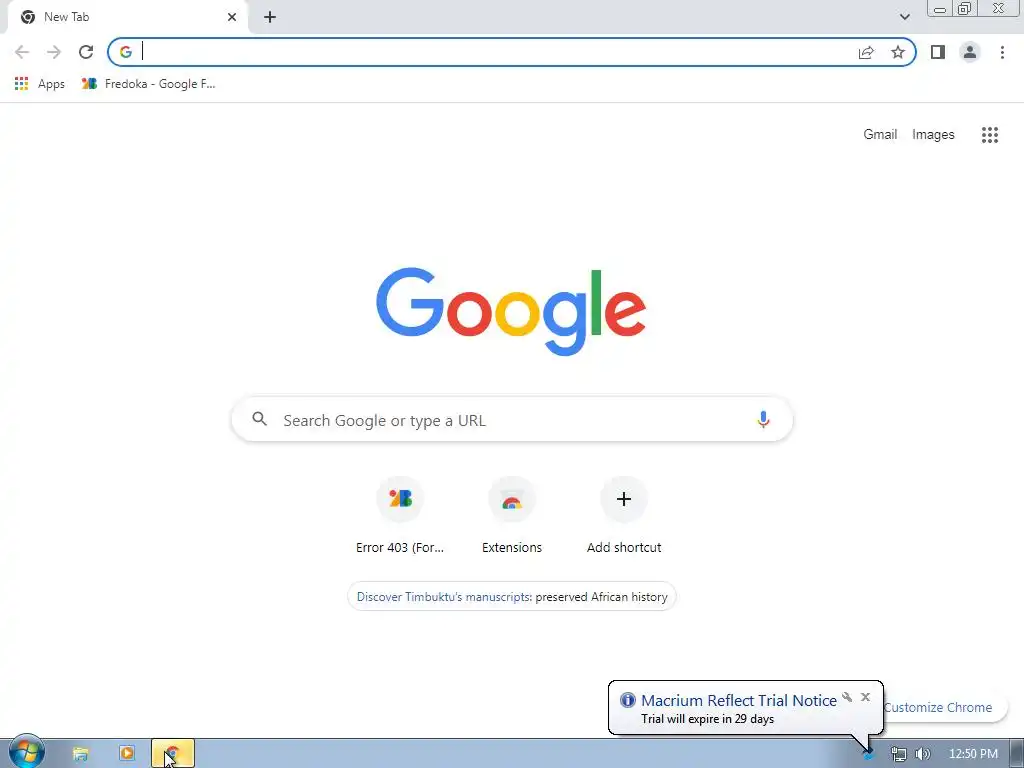Screen dimensions: 1024x768
Task: Expand the tab search dropdown arrow
Action: (x=904, y=17)
